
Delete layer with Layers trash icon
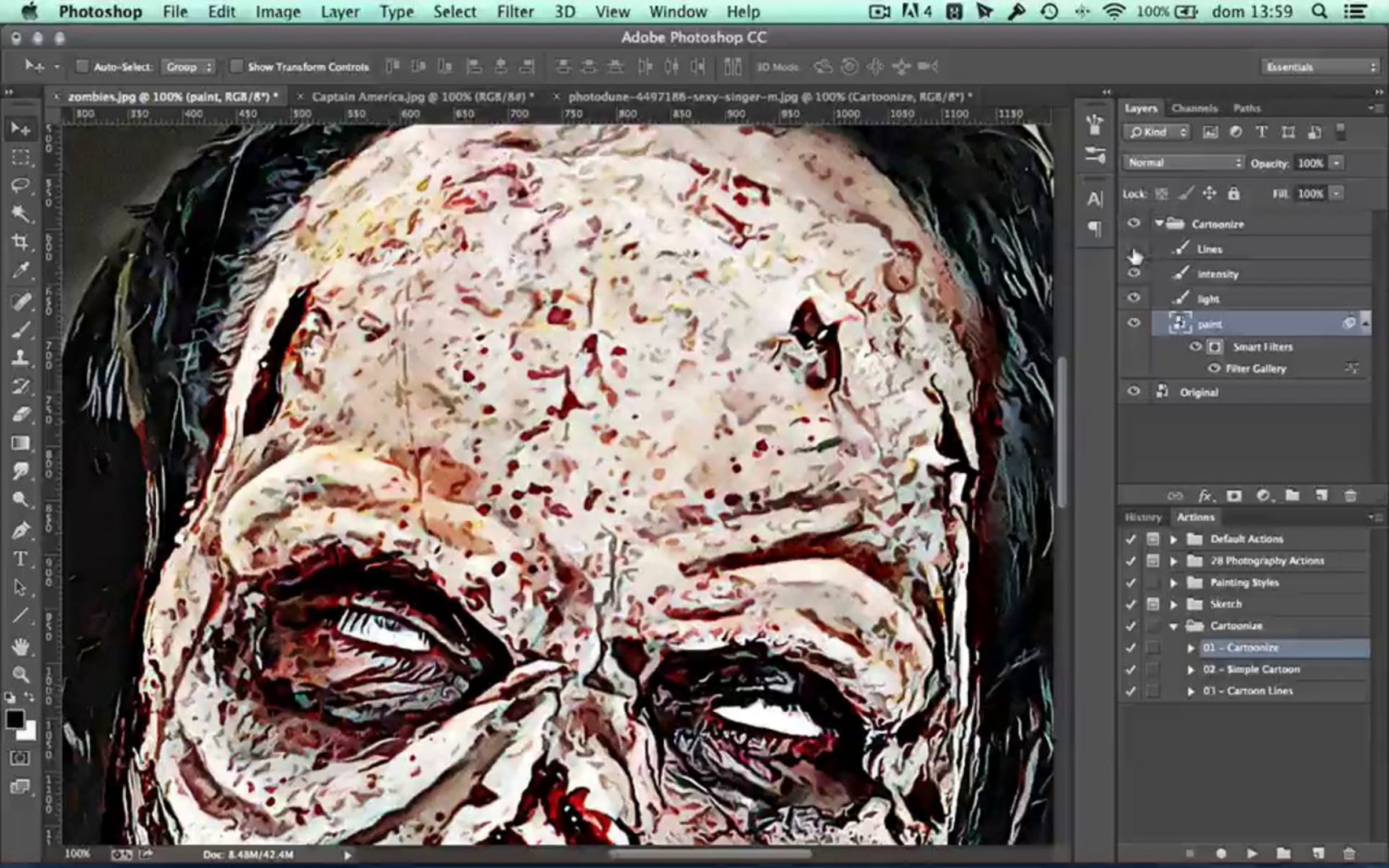coord(1350,496)
